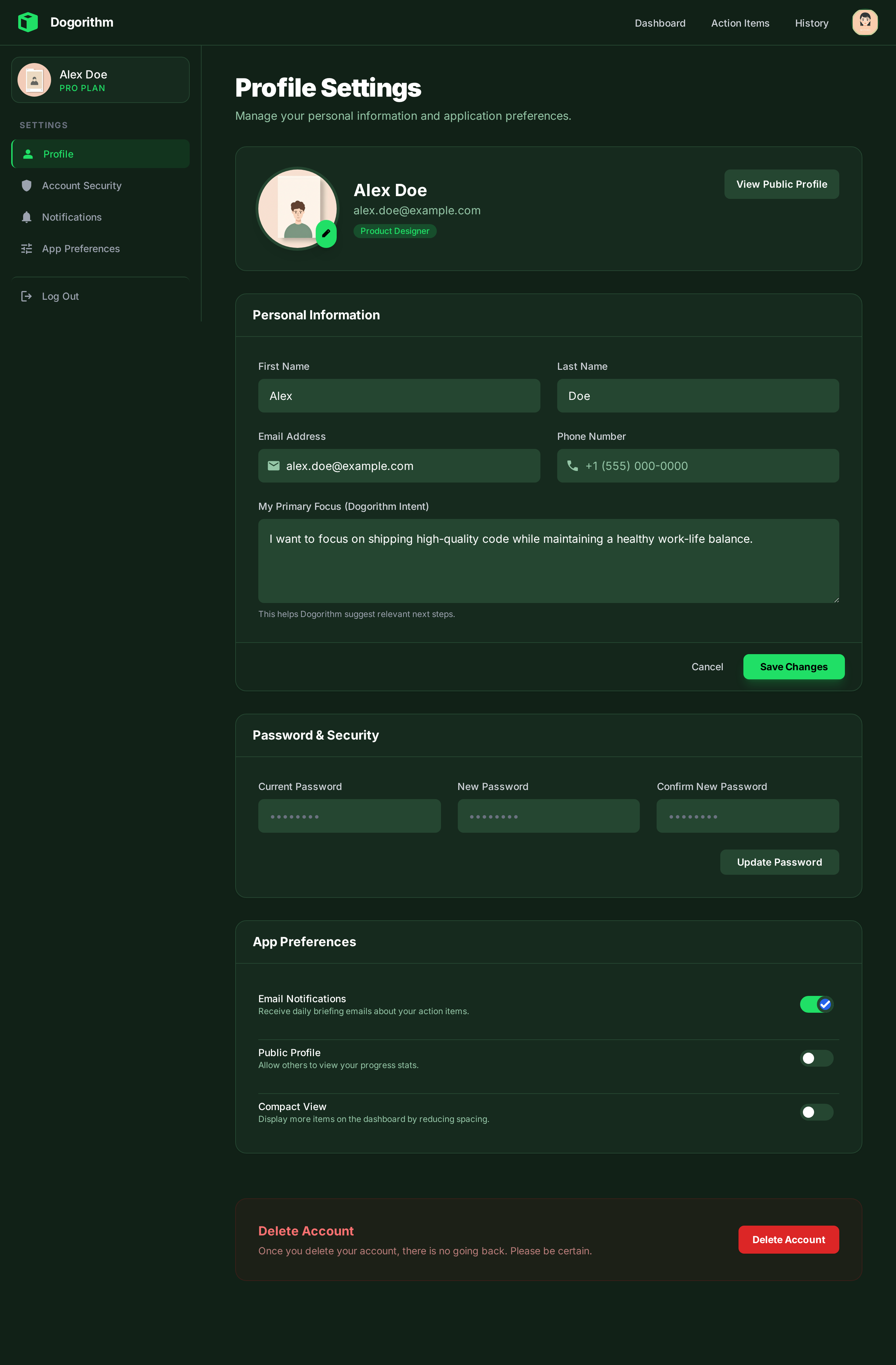The height and width of the screenshot is (1365, 896).
Task: Click the Save Changes button
Action: click(x=793, y=666)
